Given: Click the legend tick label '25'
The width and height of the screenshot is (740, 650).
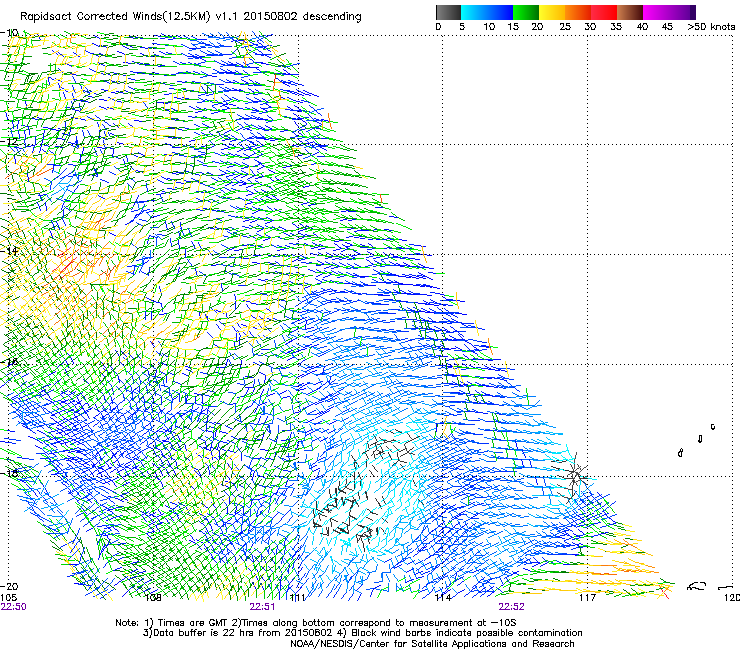Looking at the screenshot, I should point(565,27).
